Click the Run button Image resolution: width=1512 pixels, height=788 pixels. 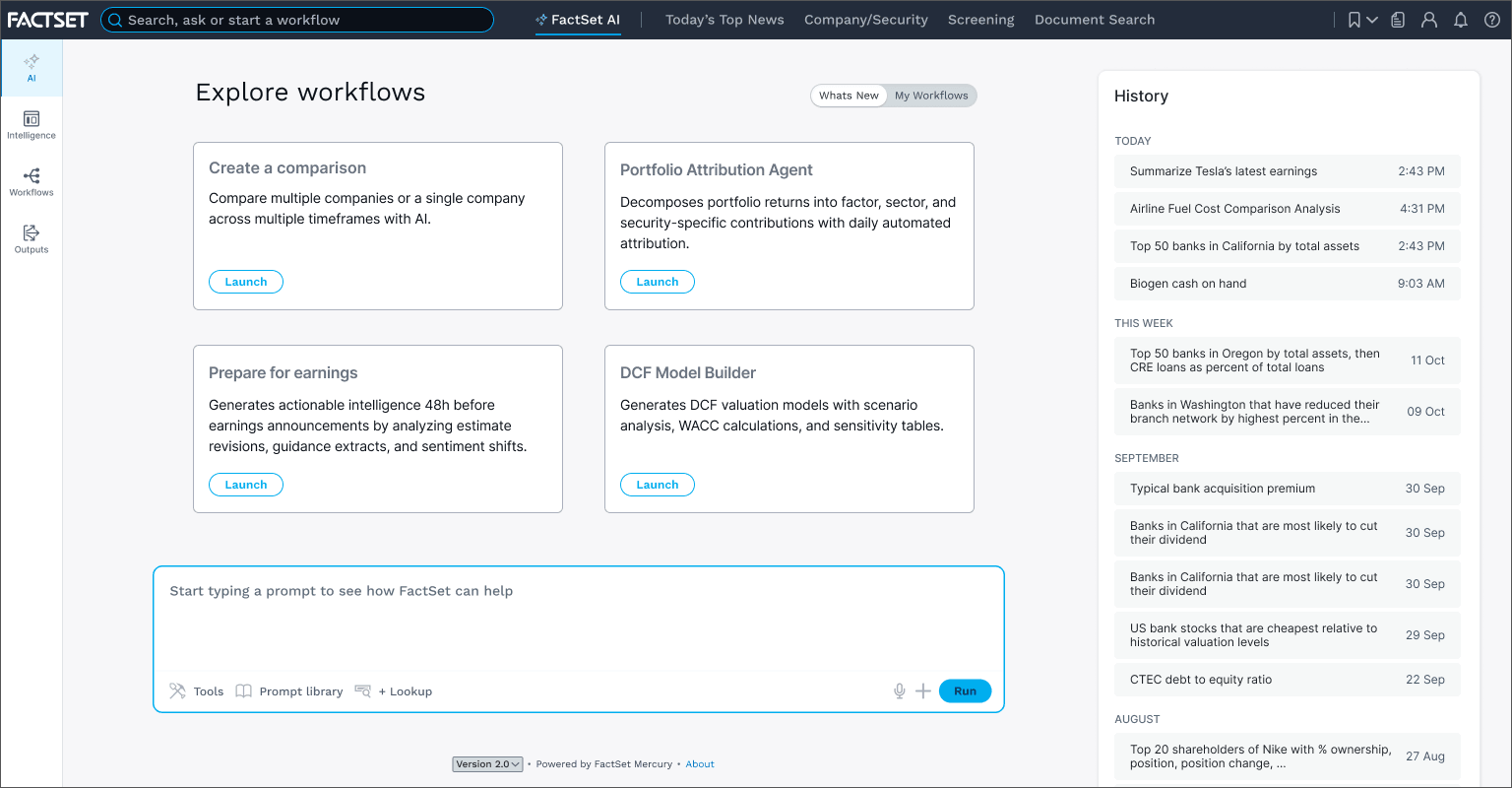(965, 691)
